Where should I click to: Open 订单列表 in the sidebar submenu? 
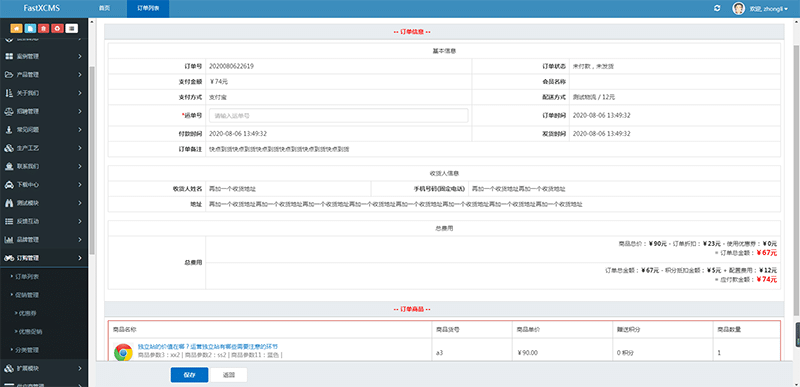point(28,276)
